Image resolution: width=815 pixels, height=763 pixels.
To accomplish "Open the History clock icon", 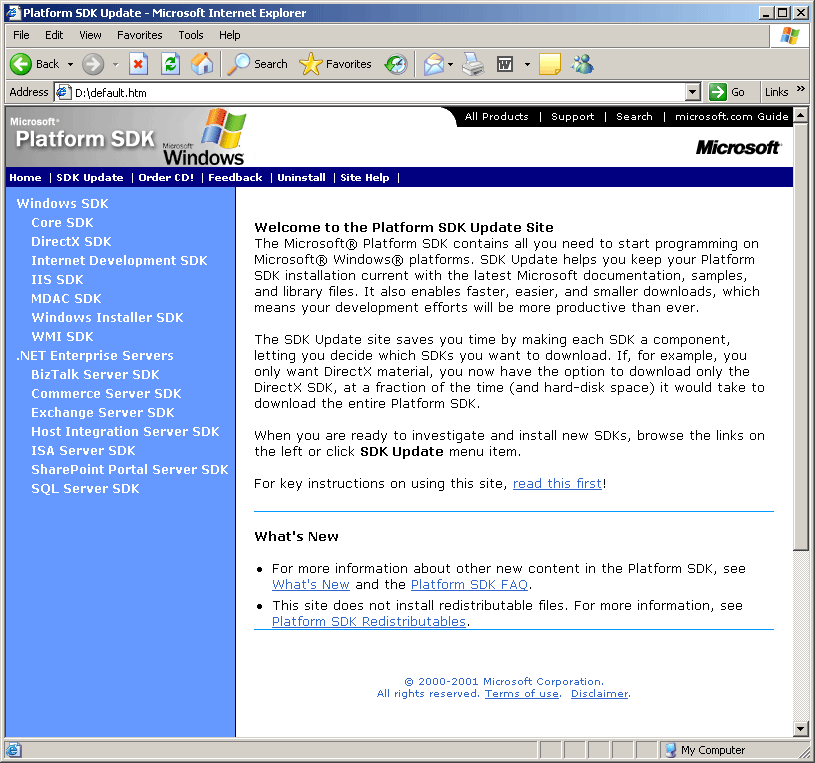I will pyautogui.click(x=396, y=64).
